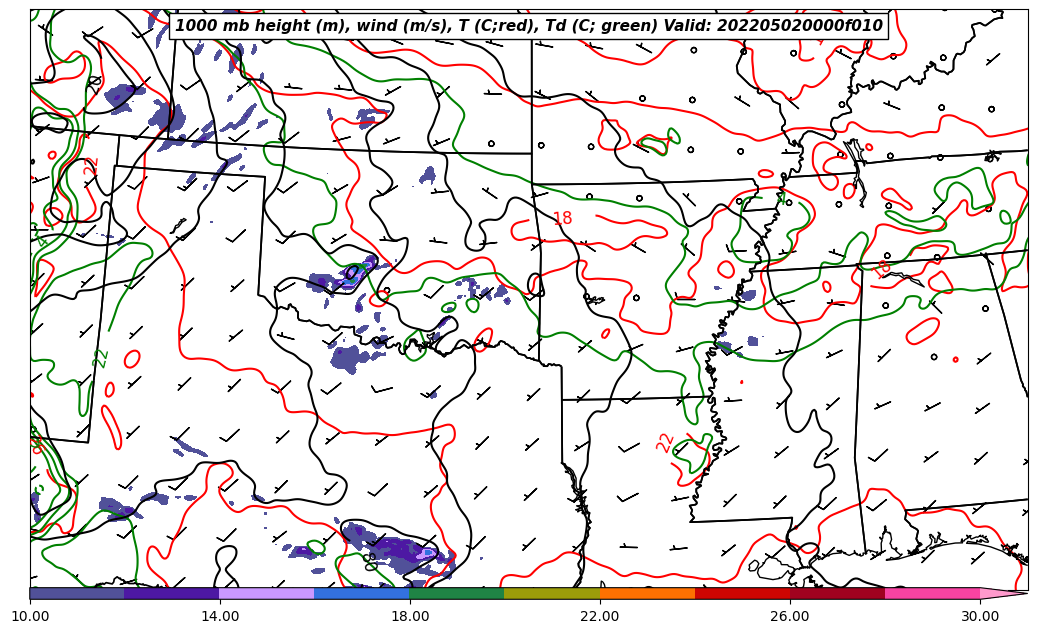Click red 22 contour label in Louisiana
Screen dimensions: 1037x633
(x=665, y=443)
